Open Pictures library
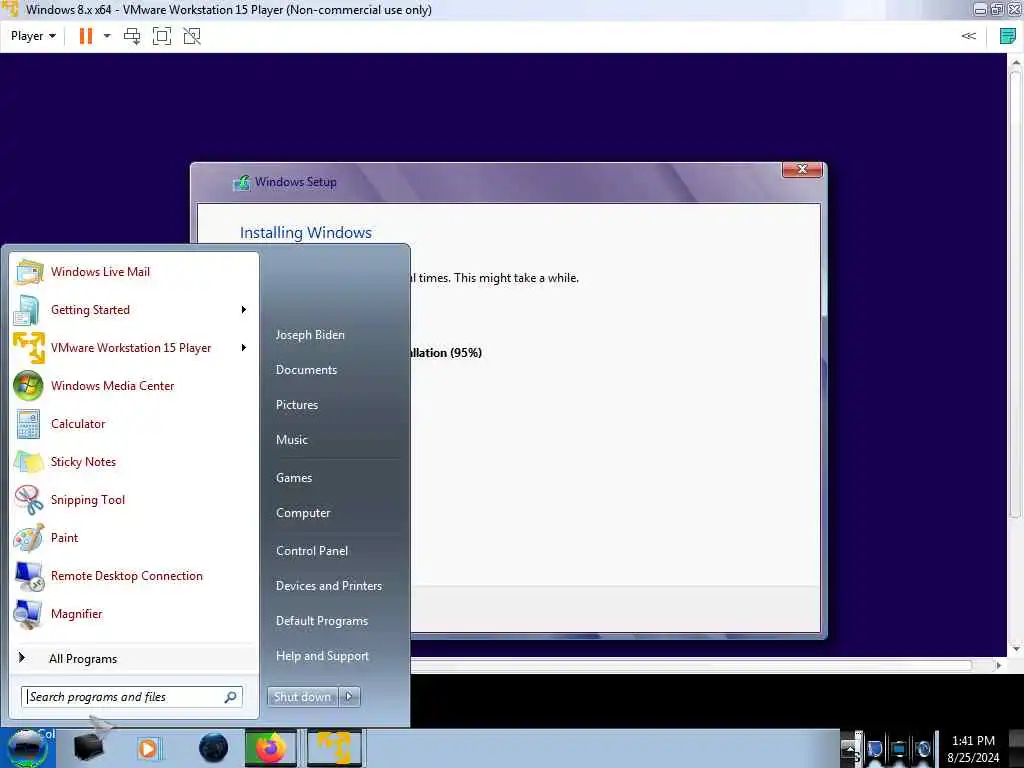Viewport: 1024px width, 768px height. 296,405
